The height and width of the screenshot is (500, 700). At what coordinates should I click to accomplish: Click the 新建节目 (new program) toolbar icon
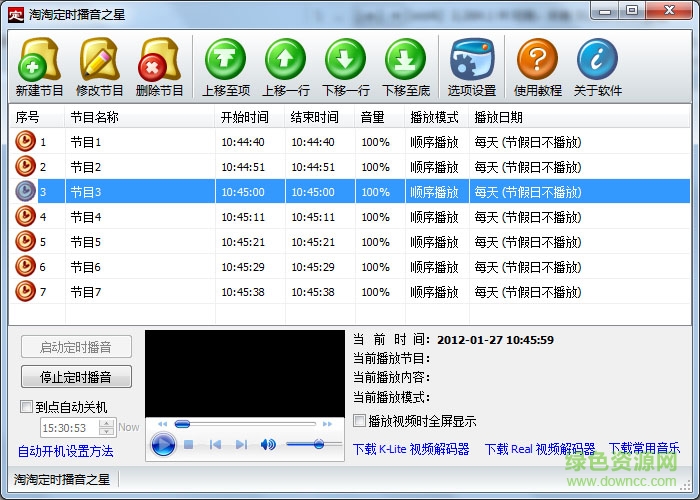[40, 67]
